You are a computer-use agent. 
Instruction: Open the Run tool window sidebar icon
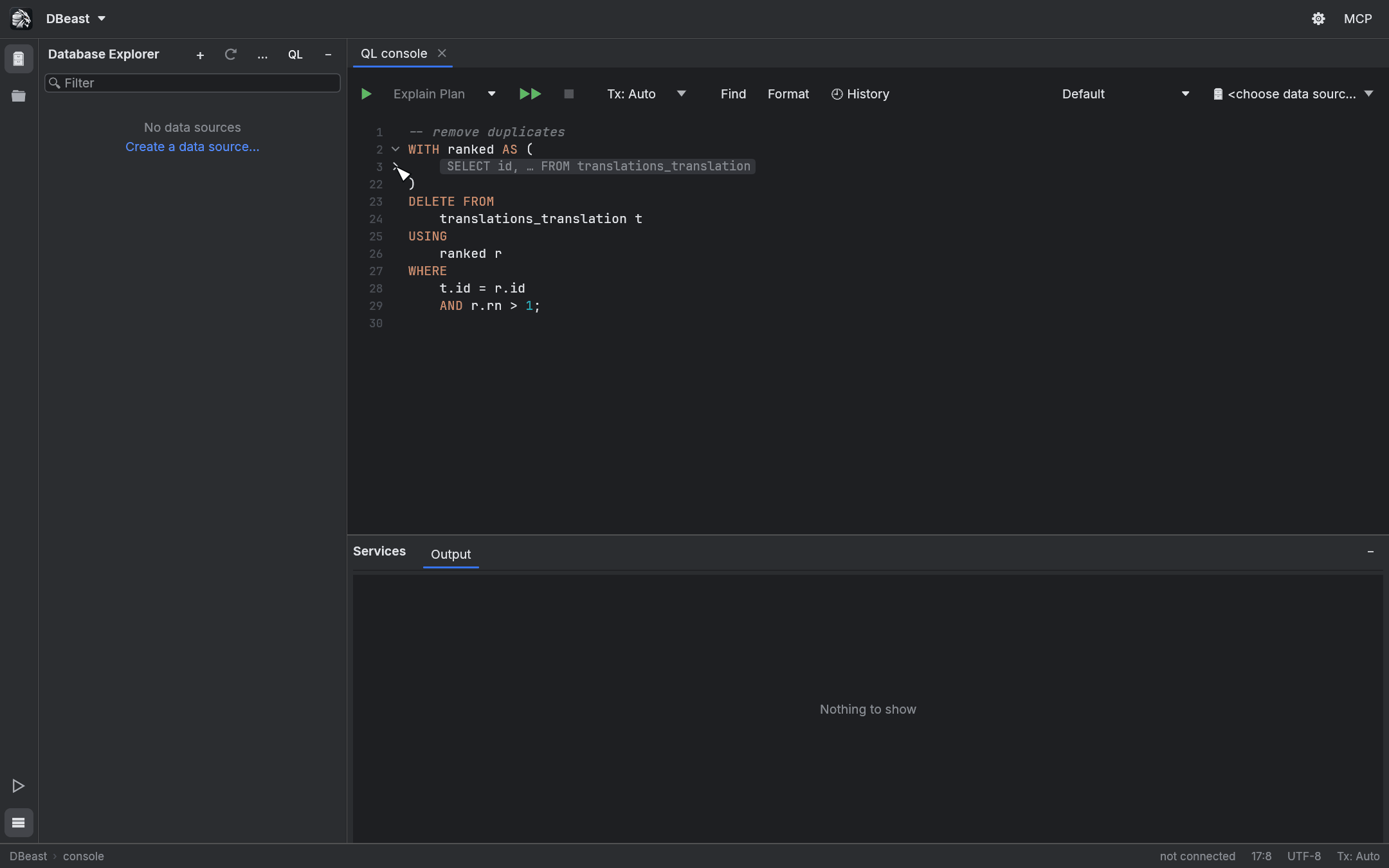pyautogui.click(x=19, y=786)
